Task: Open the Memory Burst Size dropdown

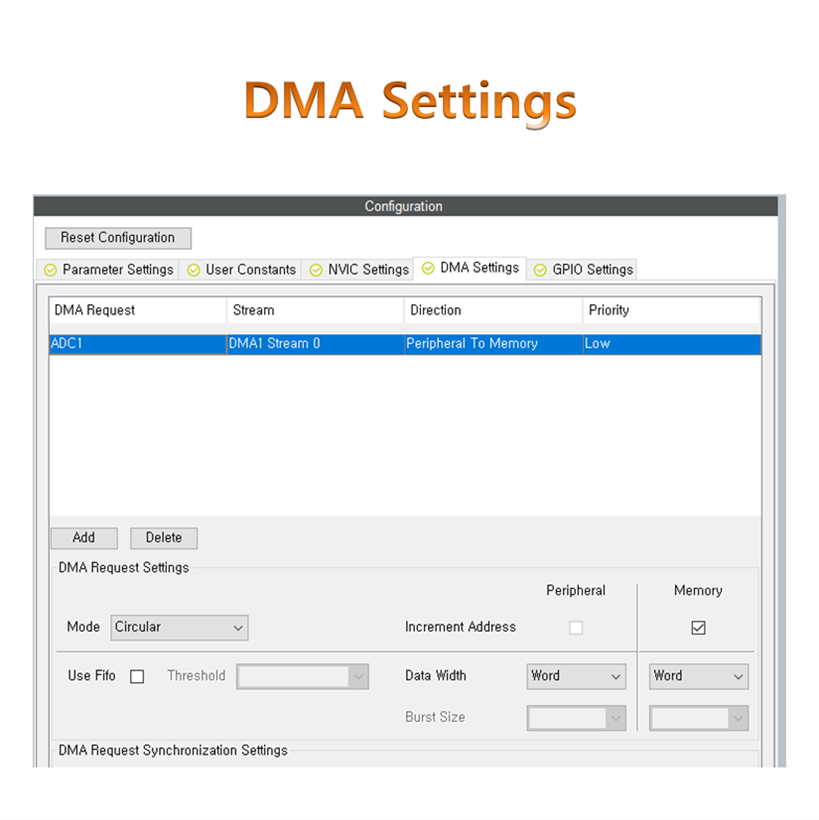Action: point(699,718)
